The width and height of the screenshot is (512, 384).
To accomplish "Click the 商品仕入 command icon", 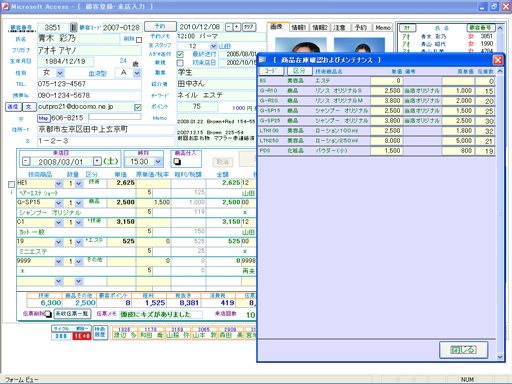I will [x=177, y=162].
